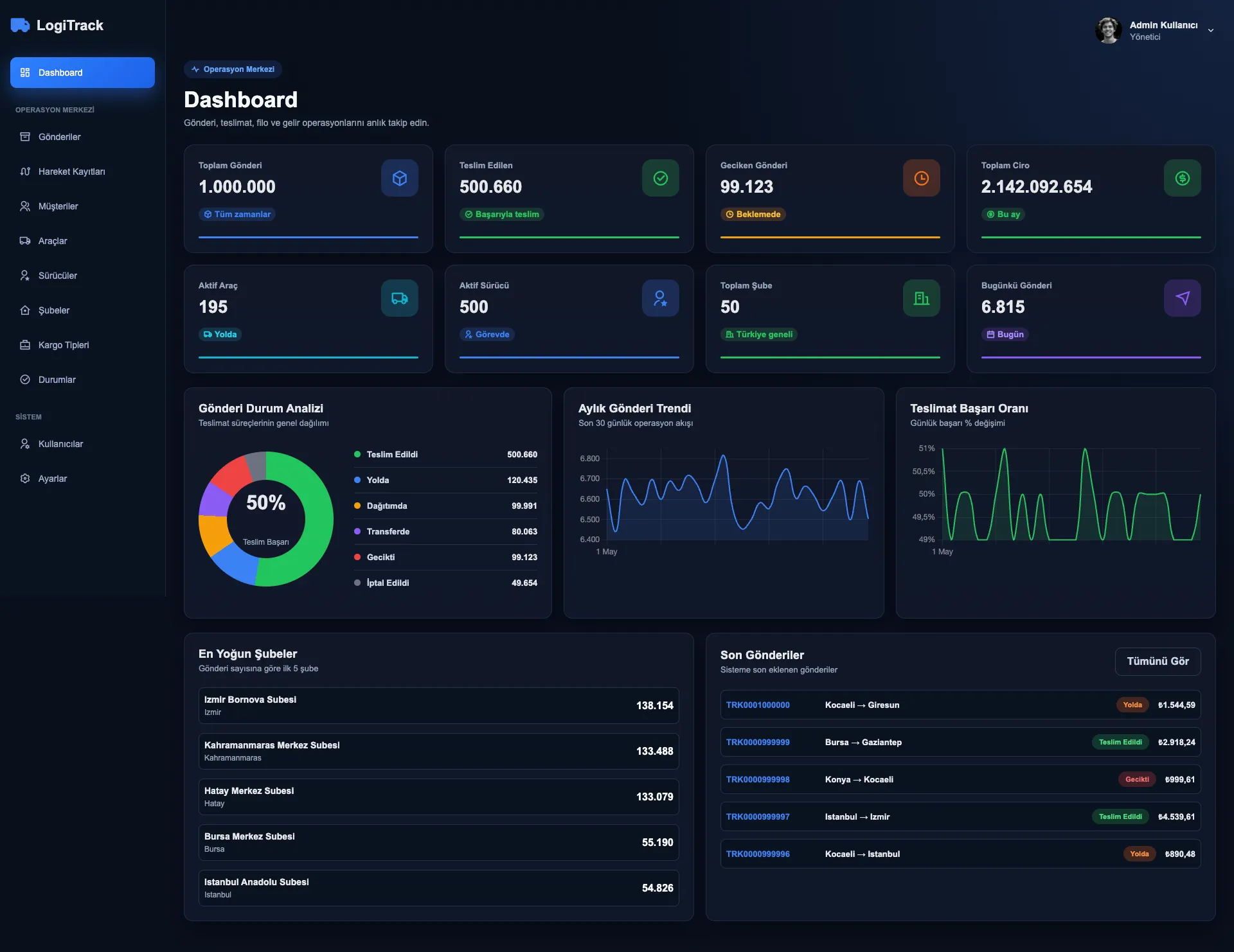Click the red Gecikti legend dot
Screen dimensions: 1234x952
357,557
